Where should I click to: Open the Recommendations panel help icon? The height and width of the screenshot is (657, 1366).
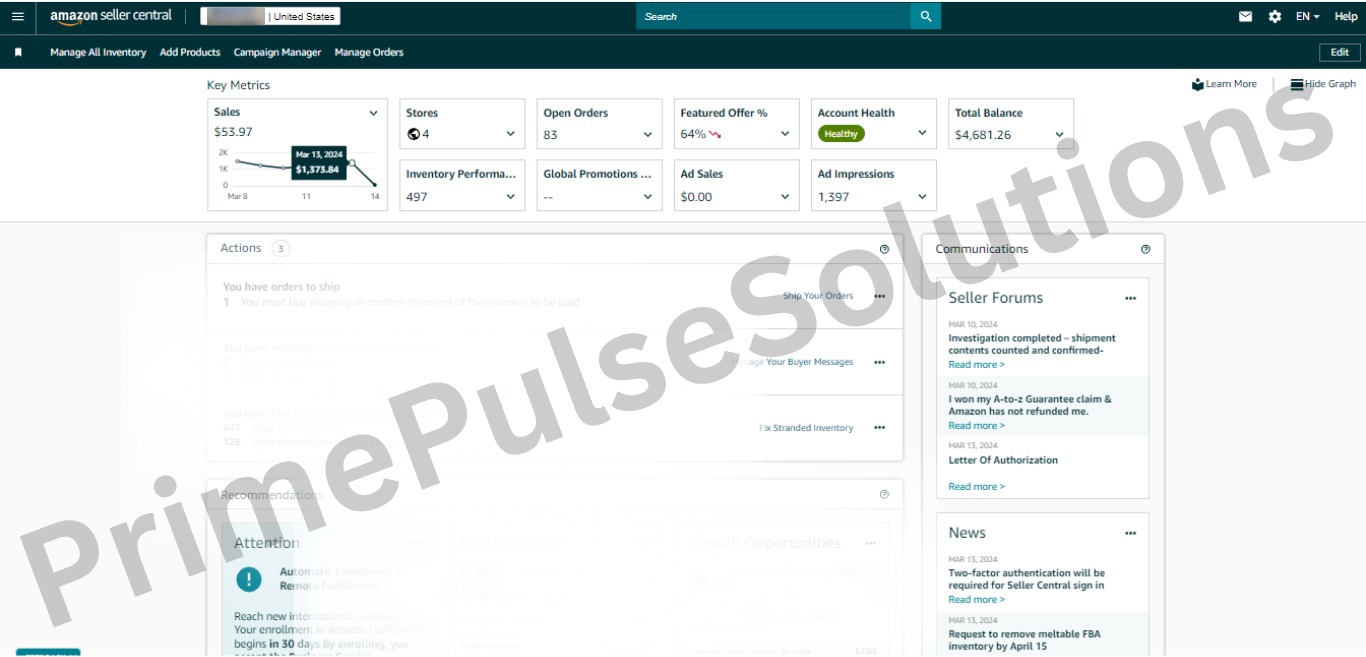point(884,494)
